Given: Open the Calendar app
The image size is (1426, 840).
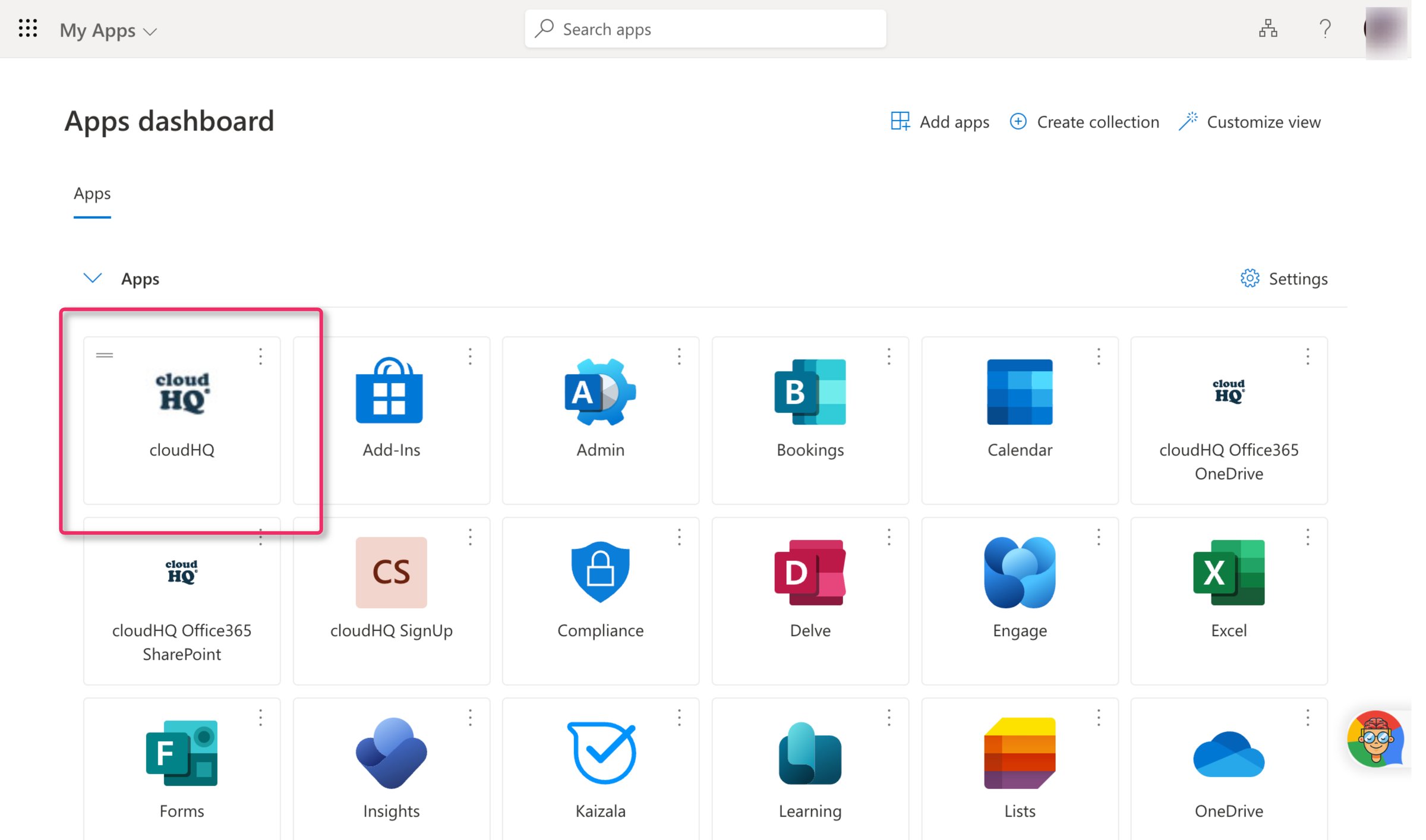Looking at the screenshot, I should [x=1020, y=421].
